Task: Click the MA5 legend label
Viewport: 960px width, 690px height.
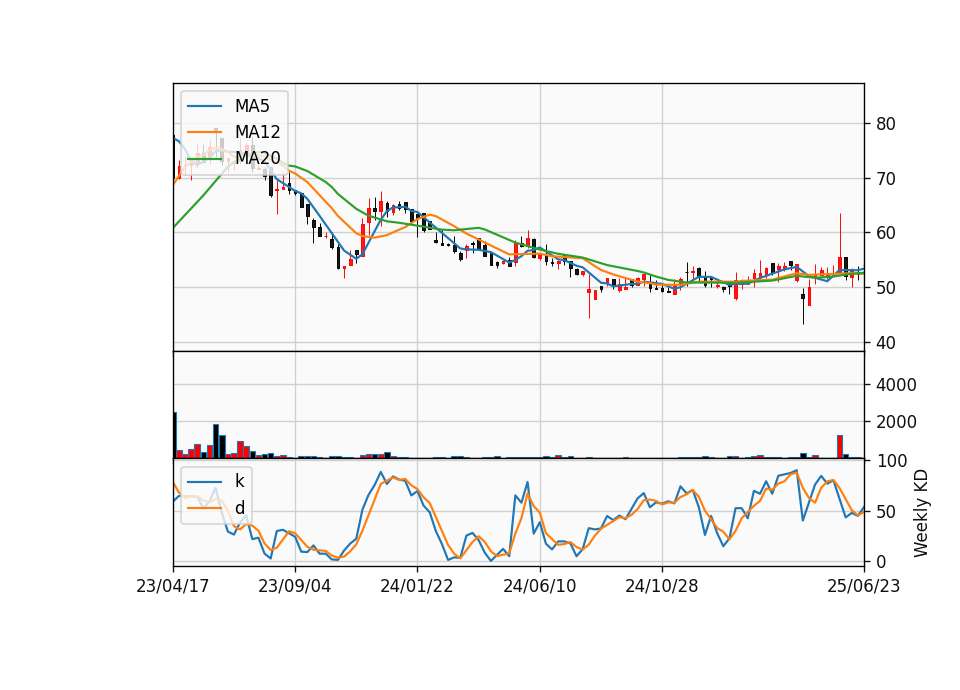Action: [x=252, y=106]
